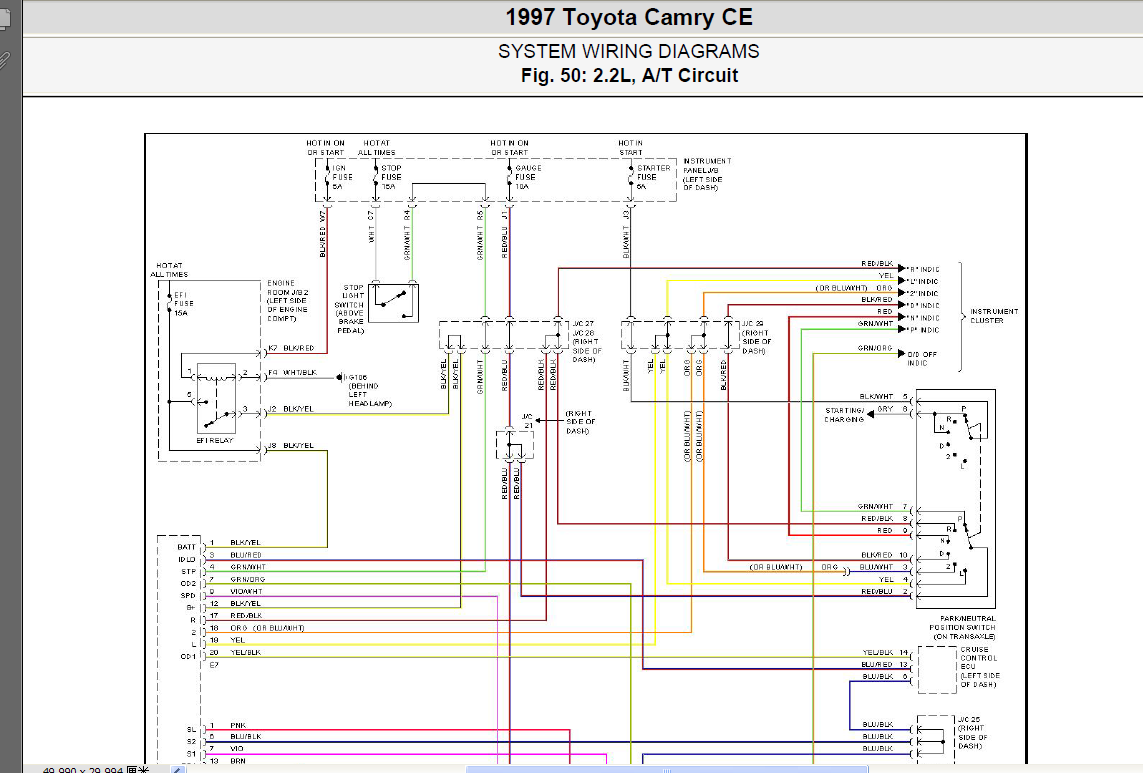The height and width of the screenshot is (773, 1143).
Task: Open the attachments paperclip panel
Action: click(4, 60)
